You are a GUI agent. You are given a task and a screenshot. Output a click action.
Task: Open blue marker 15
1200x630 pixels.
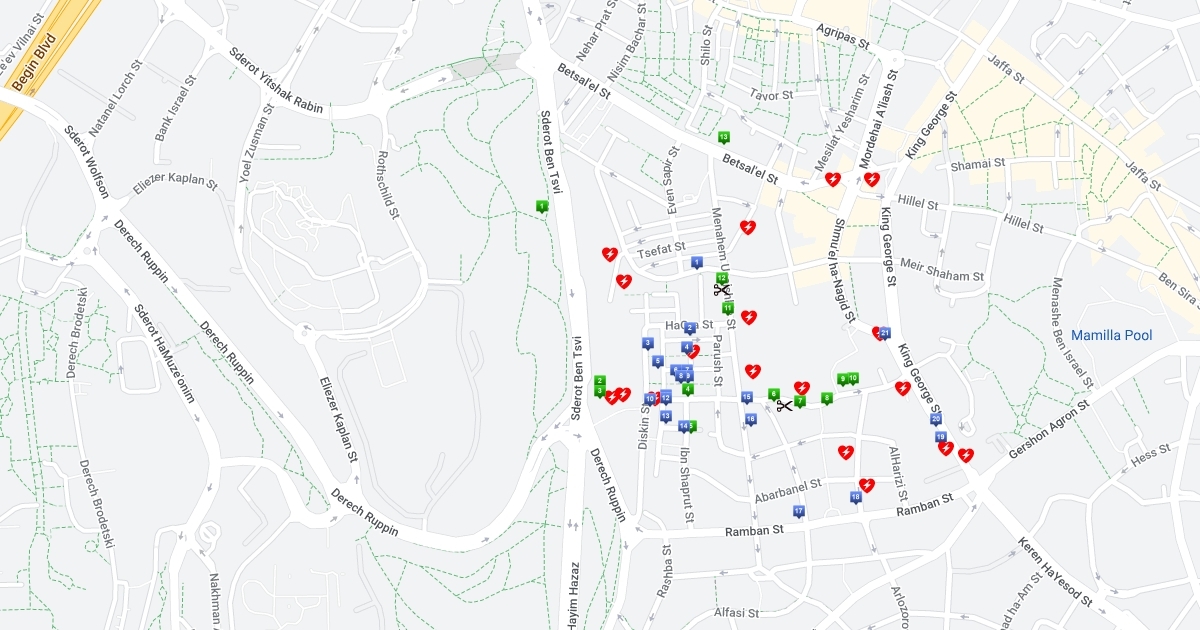tap(747, 398)
